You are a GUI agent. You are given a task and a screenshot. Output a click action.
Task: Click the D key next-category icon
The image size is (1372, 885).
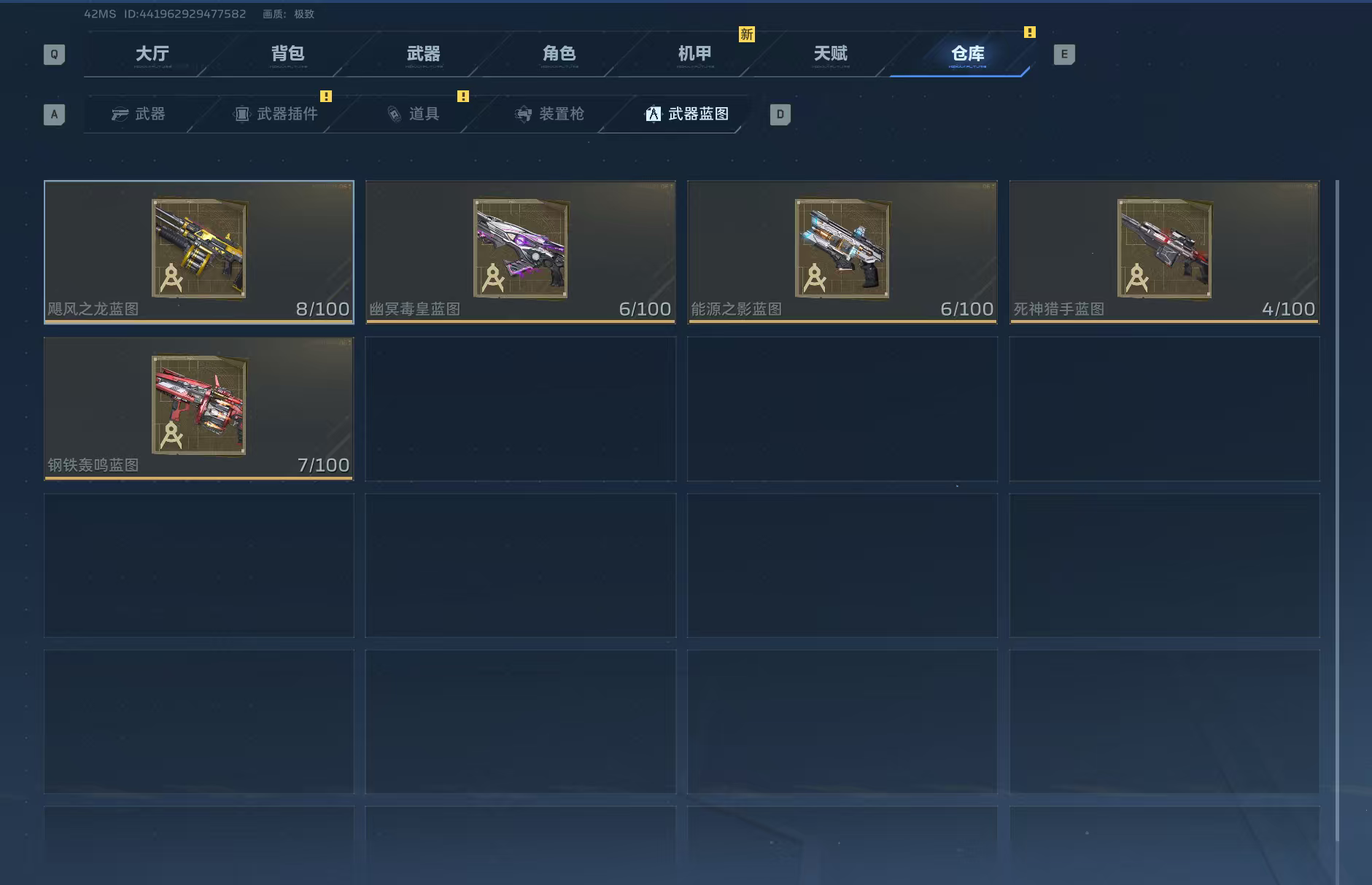click(x=780, y=114)
